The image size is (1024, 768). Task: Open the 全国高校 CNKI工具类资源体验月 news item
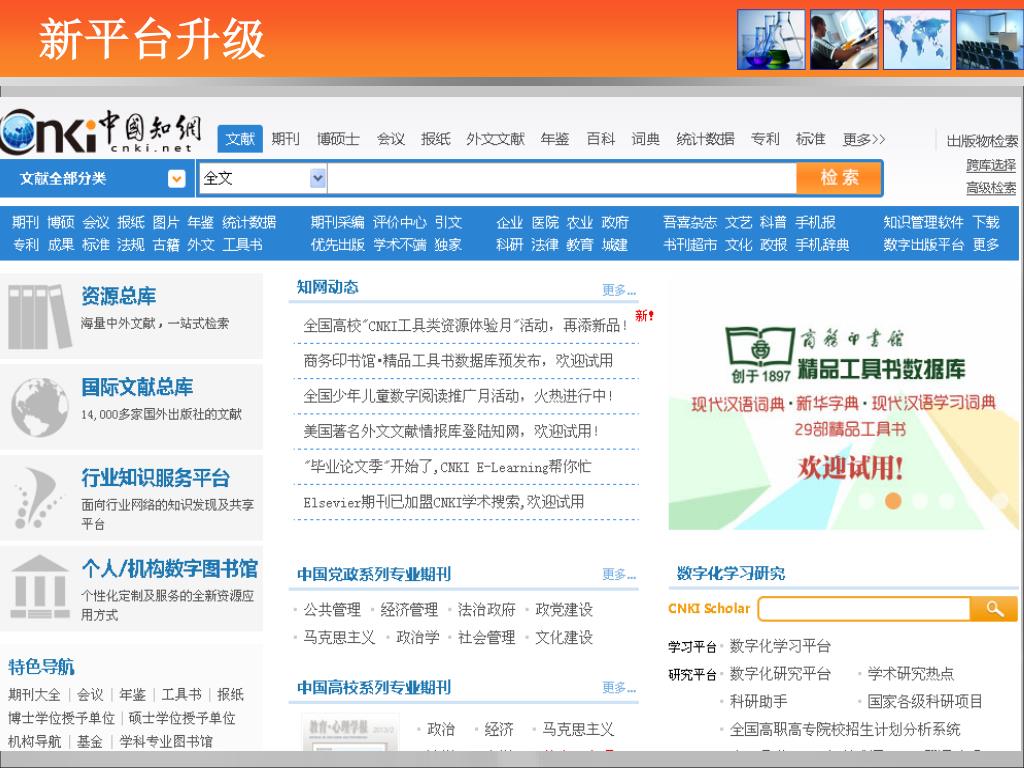465,325
